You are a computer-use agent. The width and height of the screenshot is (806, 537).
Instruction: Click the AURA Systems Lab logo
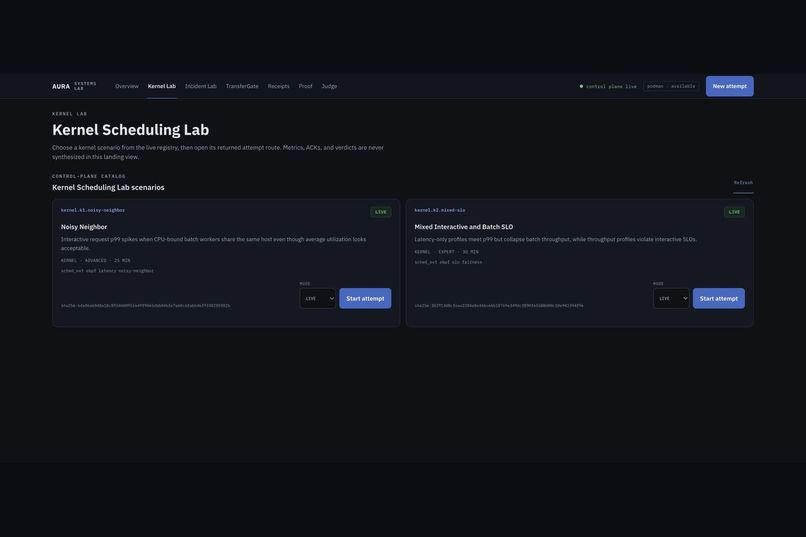coord(74,86)
